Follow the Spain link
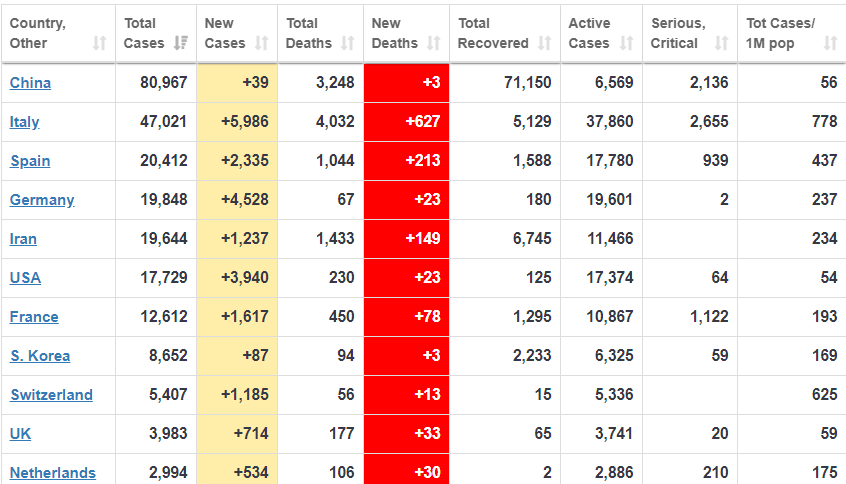 30,161
